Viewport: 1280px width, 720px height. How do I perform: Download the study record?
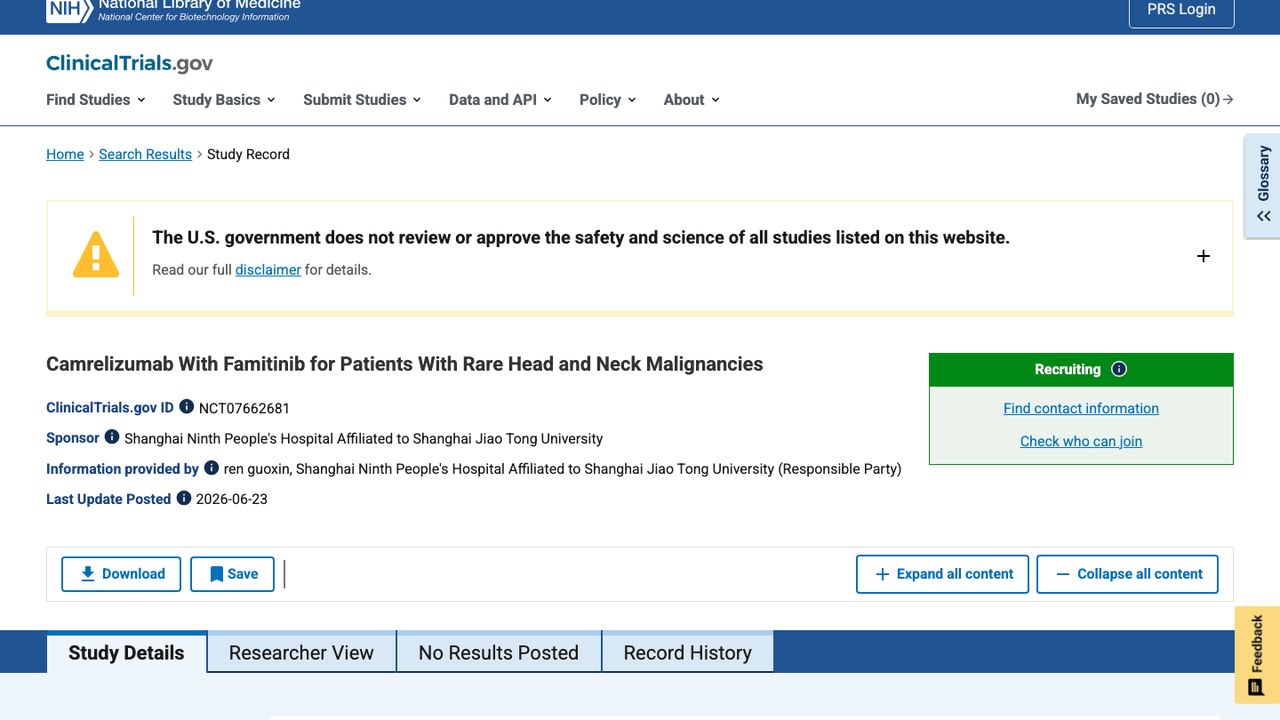[121, 574]
